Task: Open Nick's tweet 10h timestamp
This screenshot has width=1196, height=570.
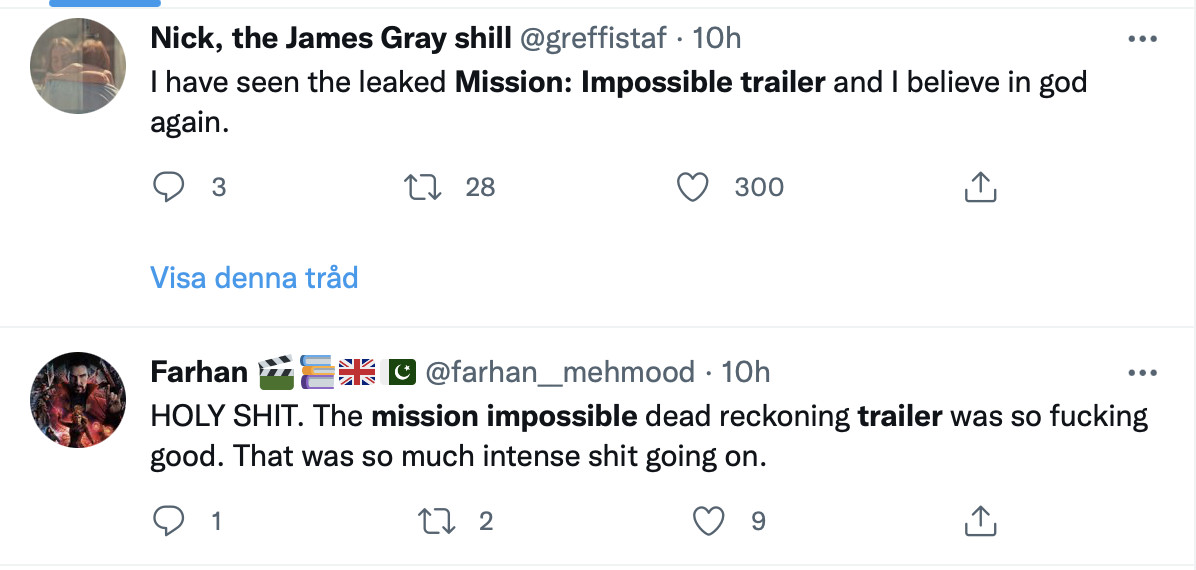Action: (x=716, y=38)
